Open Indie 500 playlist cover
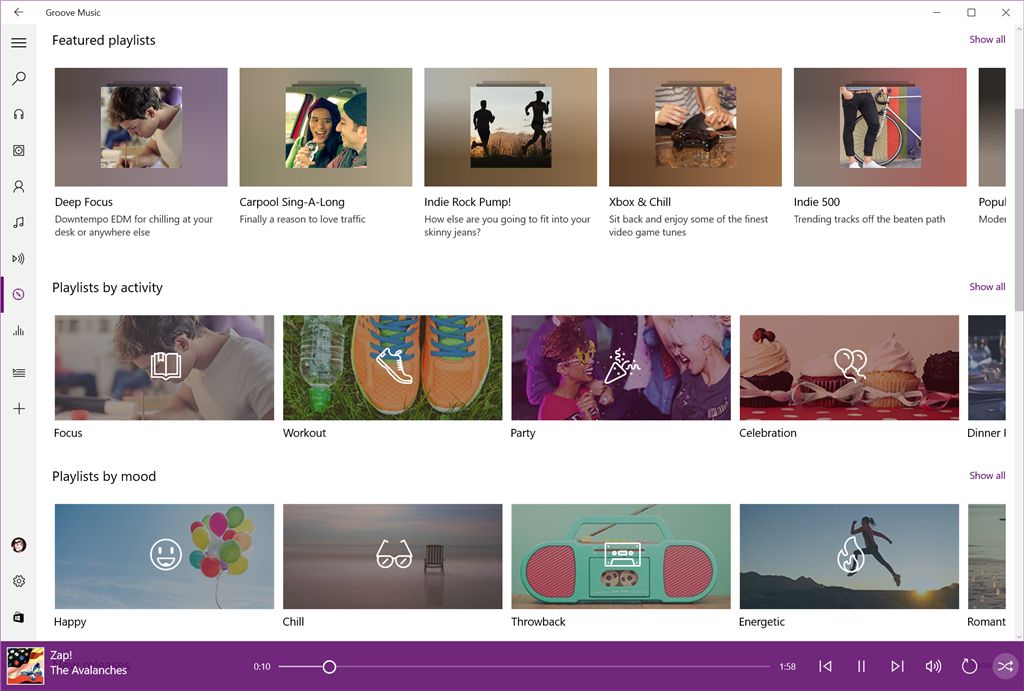This screenshot has width=1024, height=691. tap(880, 127)
